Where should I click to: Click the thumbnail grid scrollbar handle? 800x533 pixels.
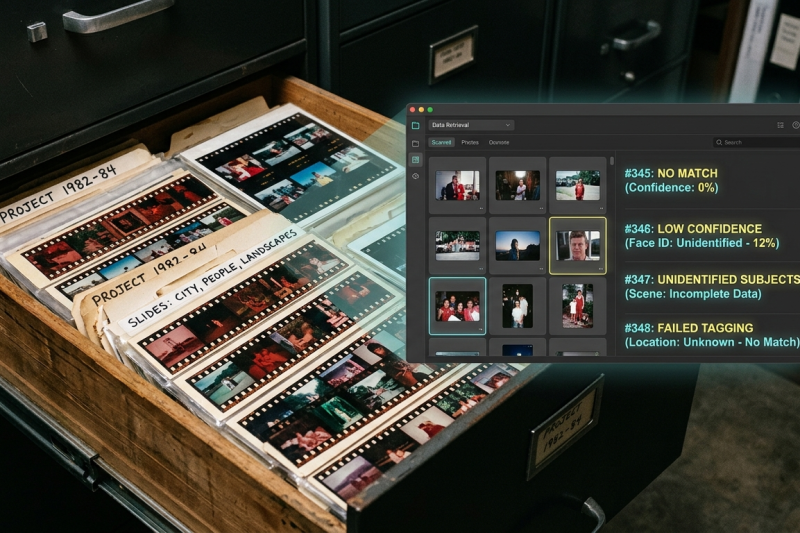coord(611,162)
